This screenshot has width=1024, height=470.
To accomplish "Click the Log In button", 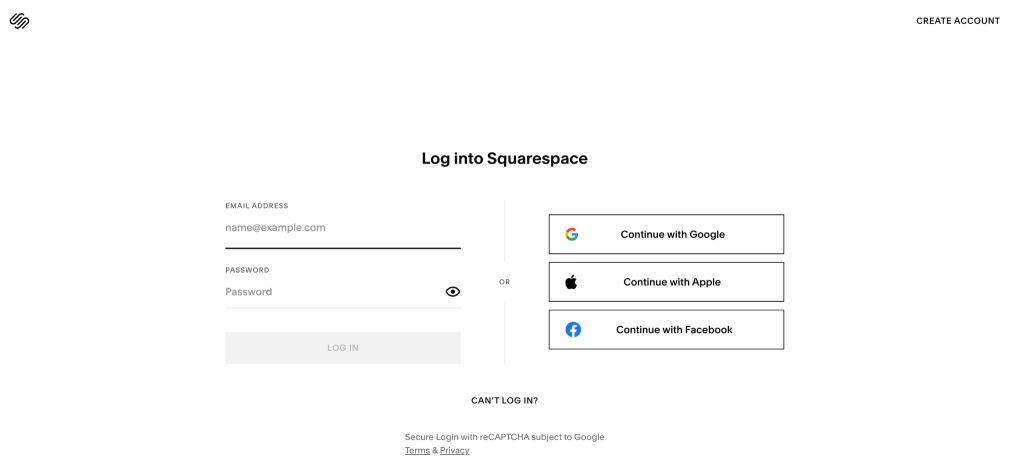I will tap(343, 348).
